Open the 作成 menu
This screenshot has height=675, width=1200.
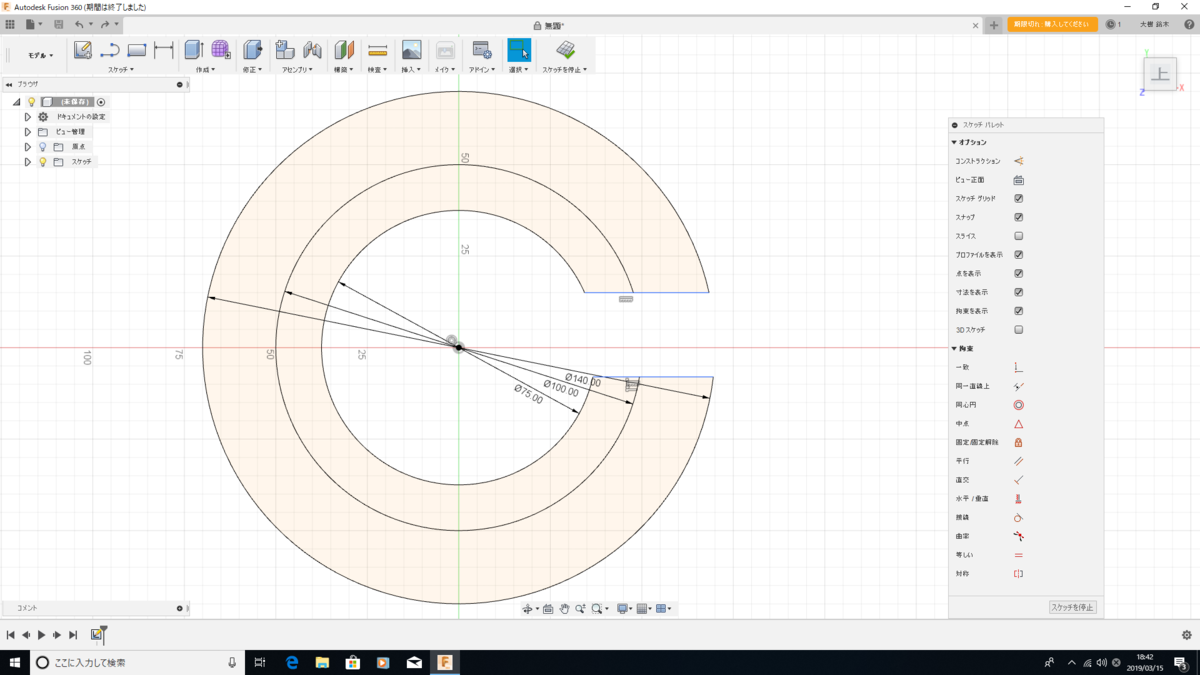pos(205,70)
